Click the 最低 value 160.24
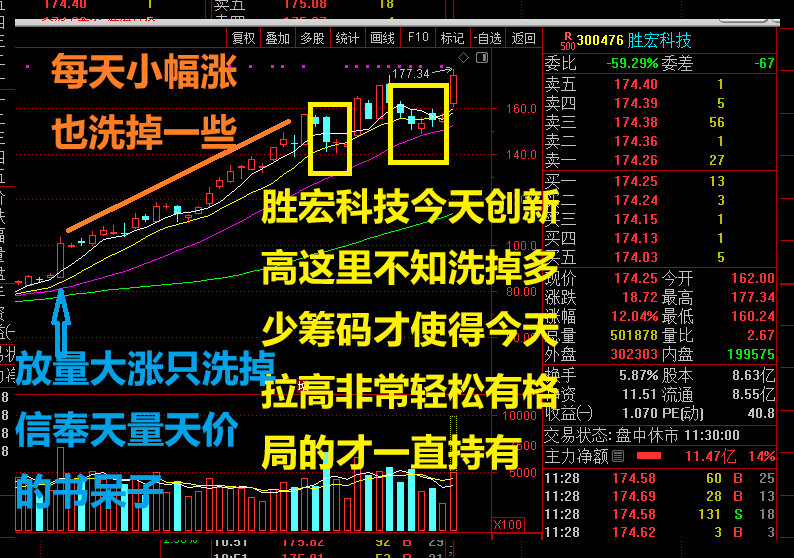Viewport: 794px width, 558px height. [x=752, y=316]
